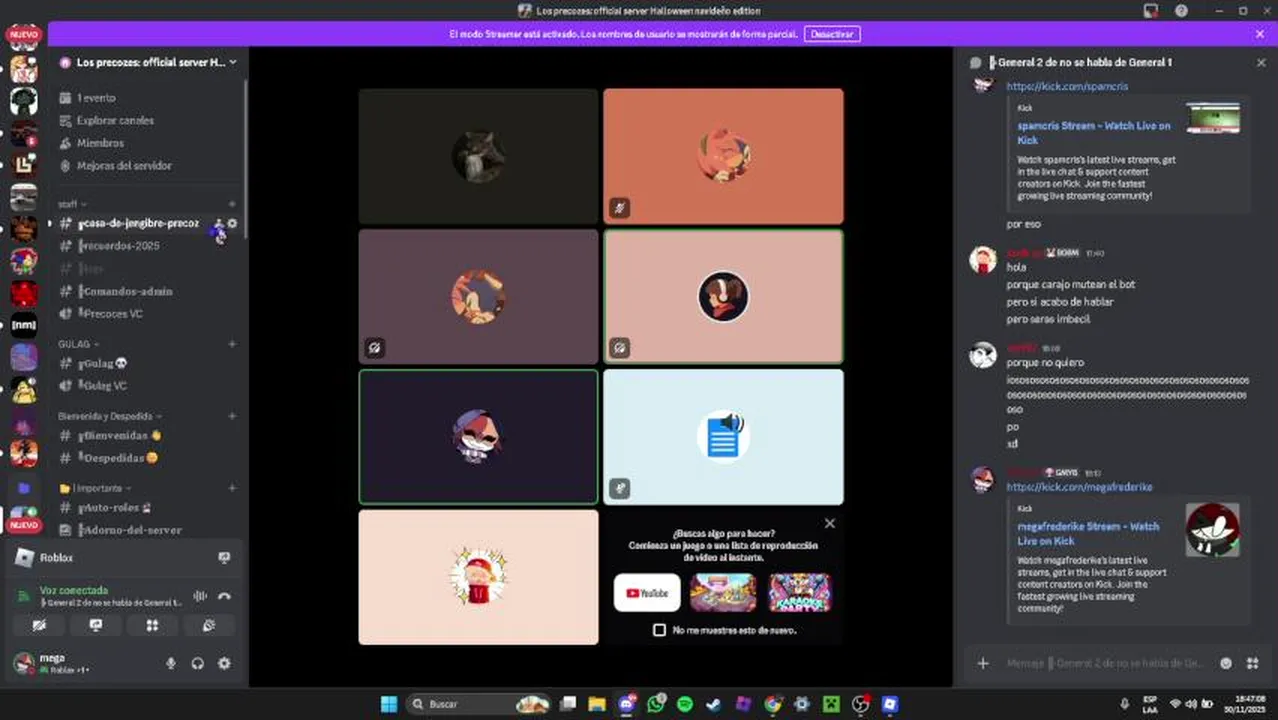This screenshot has height=720, width=1278.
Task: Collapse Bienvenida y Despedida category
Action: point(110,415)
